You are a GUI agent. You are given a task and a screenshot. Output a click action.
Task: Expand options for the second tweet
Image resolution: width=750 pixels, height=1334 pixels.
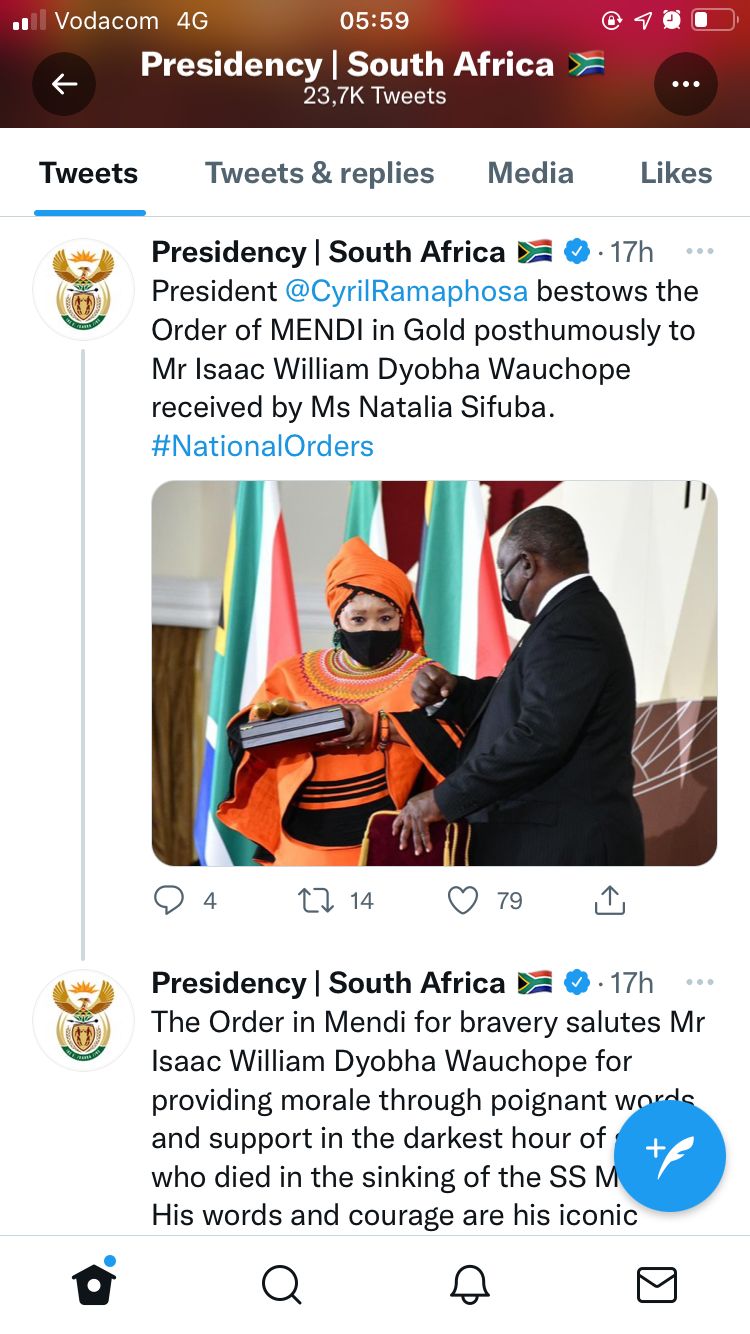click(x=699, y=983)
